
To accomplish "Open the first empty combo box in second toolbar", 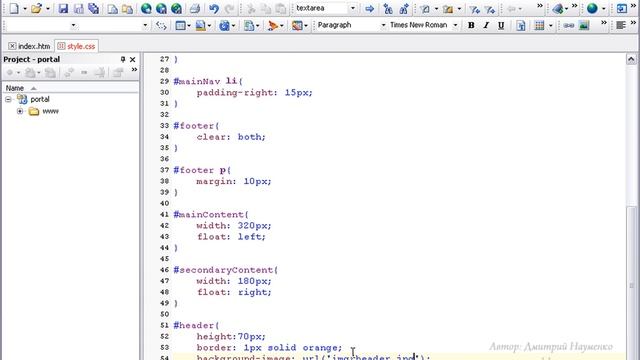I will tap(73, 25).
